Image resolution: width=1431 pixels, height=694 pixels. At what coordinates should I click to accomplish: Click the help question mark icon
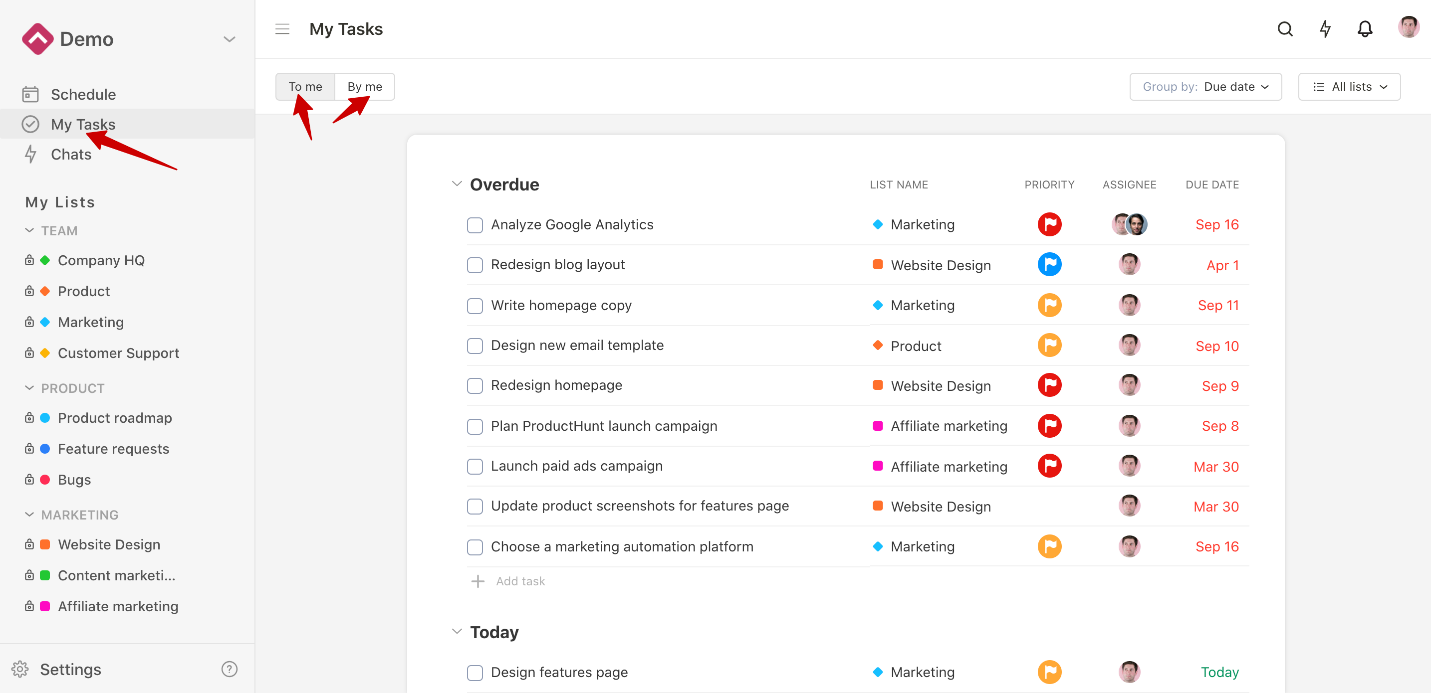230,669
